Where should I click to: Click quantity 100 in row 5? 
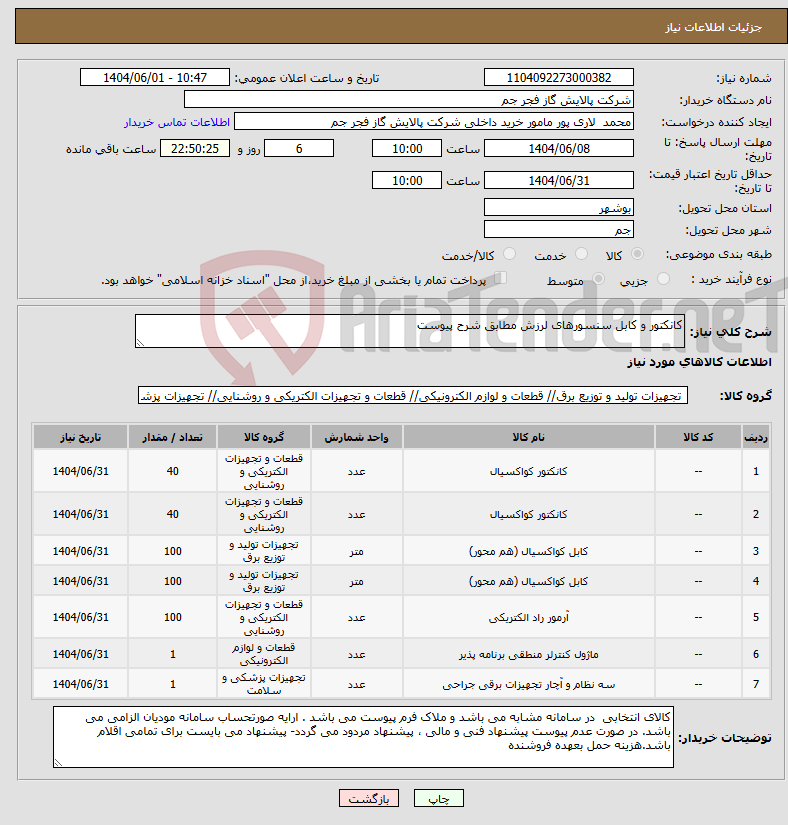(x=173, y=617)
